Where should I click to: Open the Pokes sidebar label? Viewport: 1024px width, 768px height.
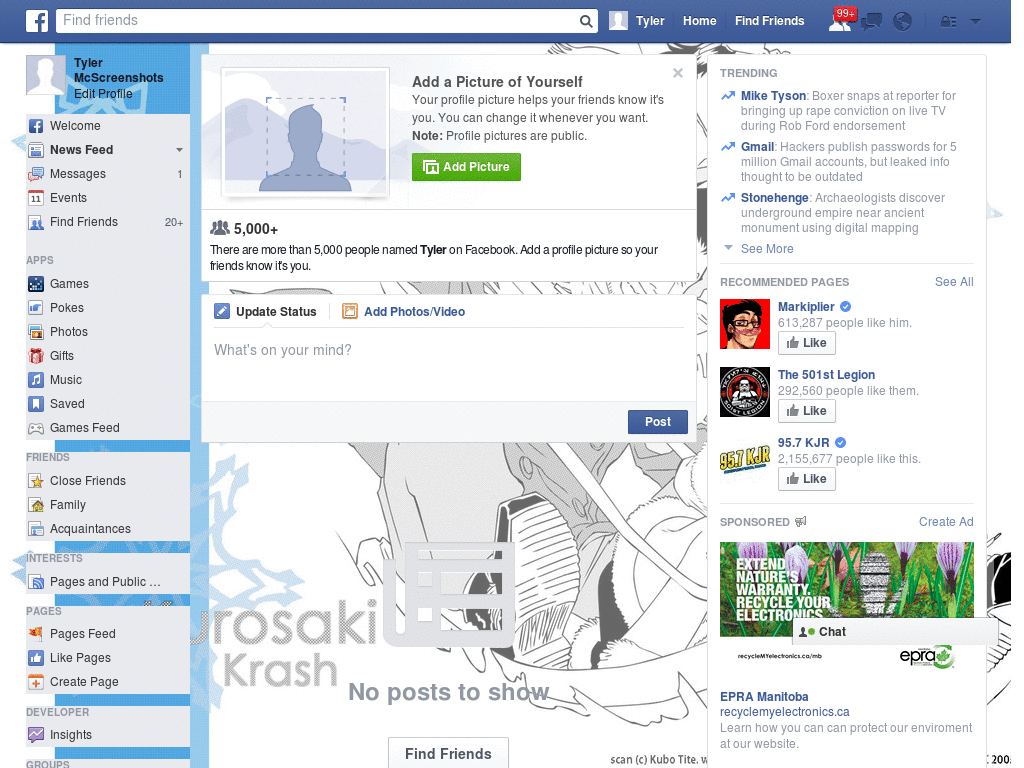[67, 308]
